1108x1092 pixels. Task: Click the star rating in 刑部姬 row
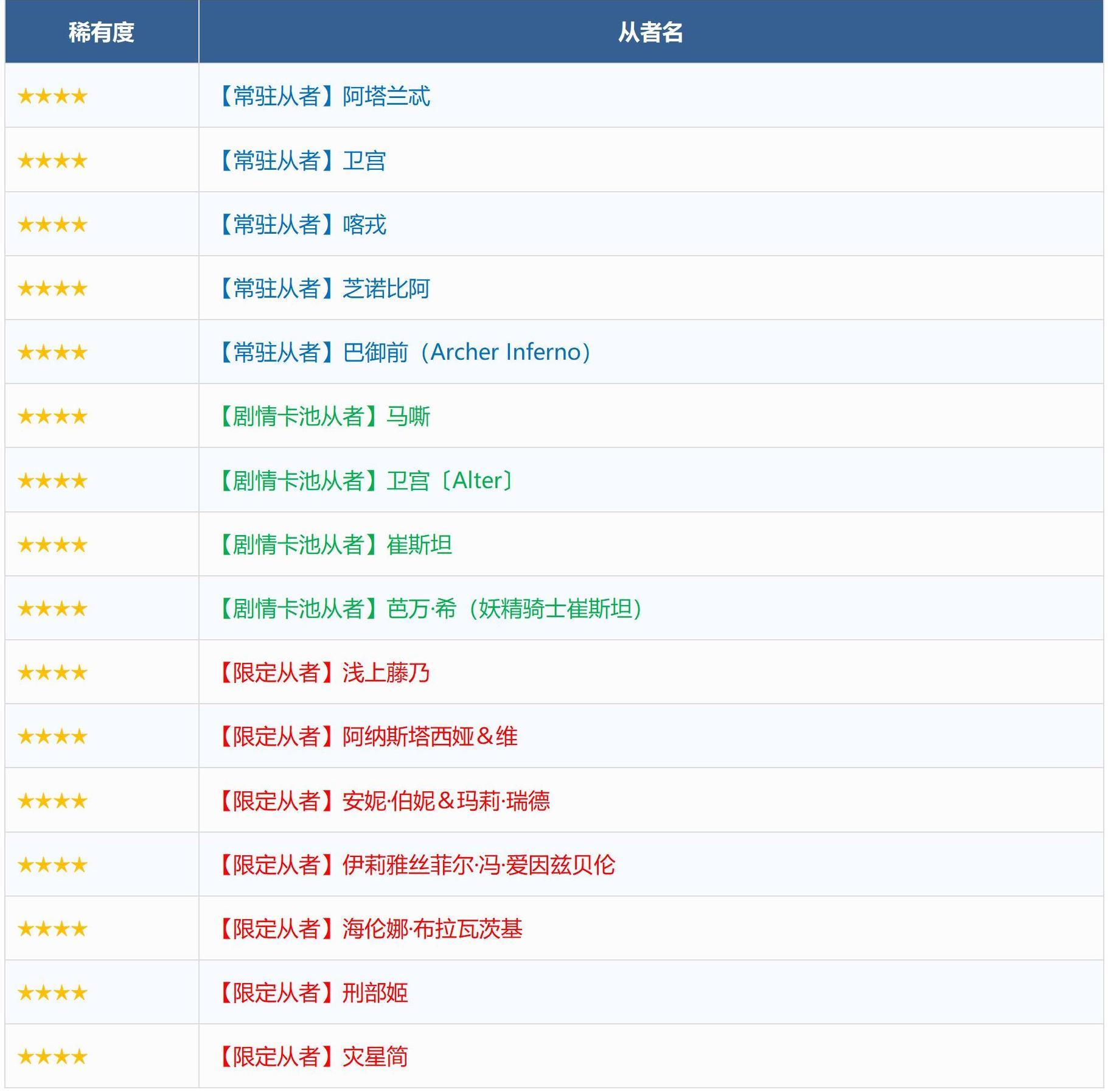coord(53,993)
